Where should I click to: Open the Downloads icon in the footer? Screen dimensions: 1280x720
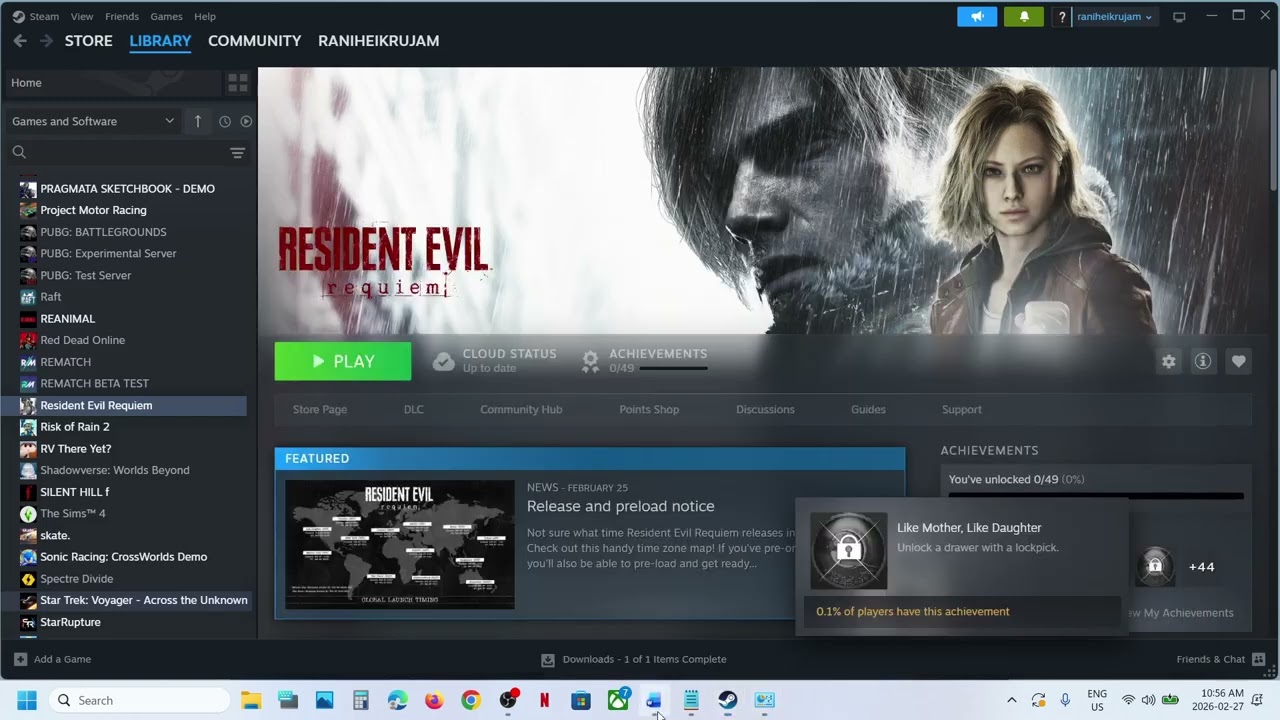click(x=548, y=660)
